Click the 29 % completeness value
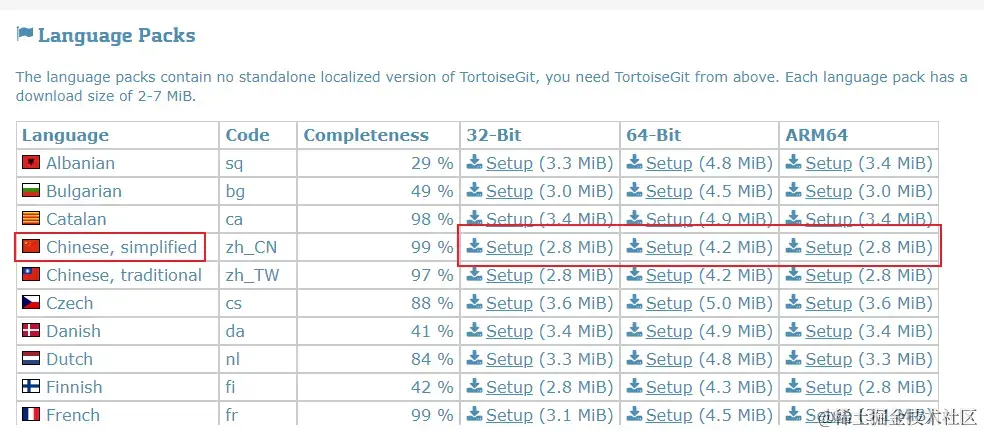Viewport: 984px width, 434px height. point(432,164)
